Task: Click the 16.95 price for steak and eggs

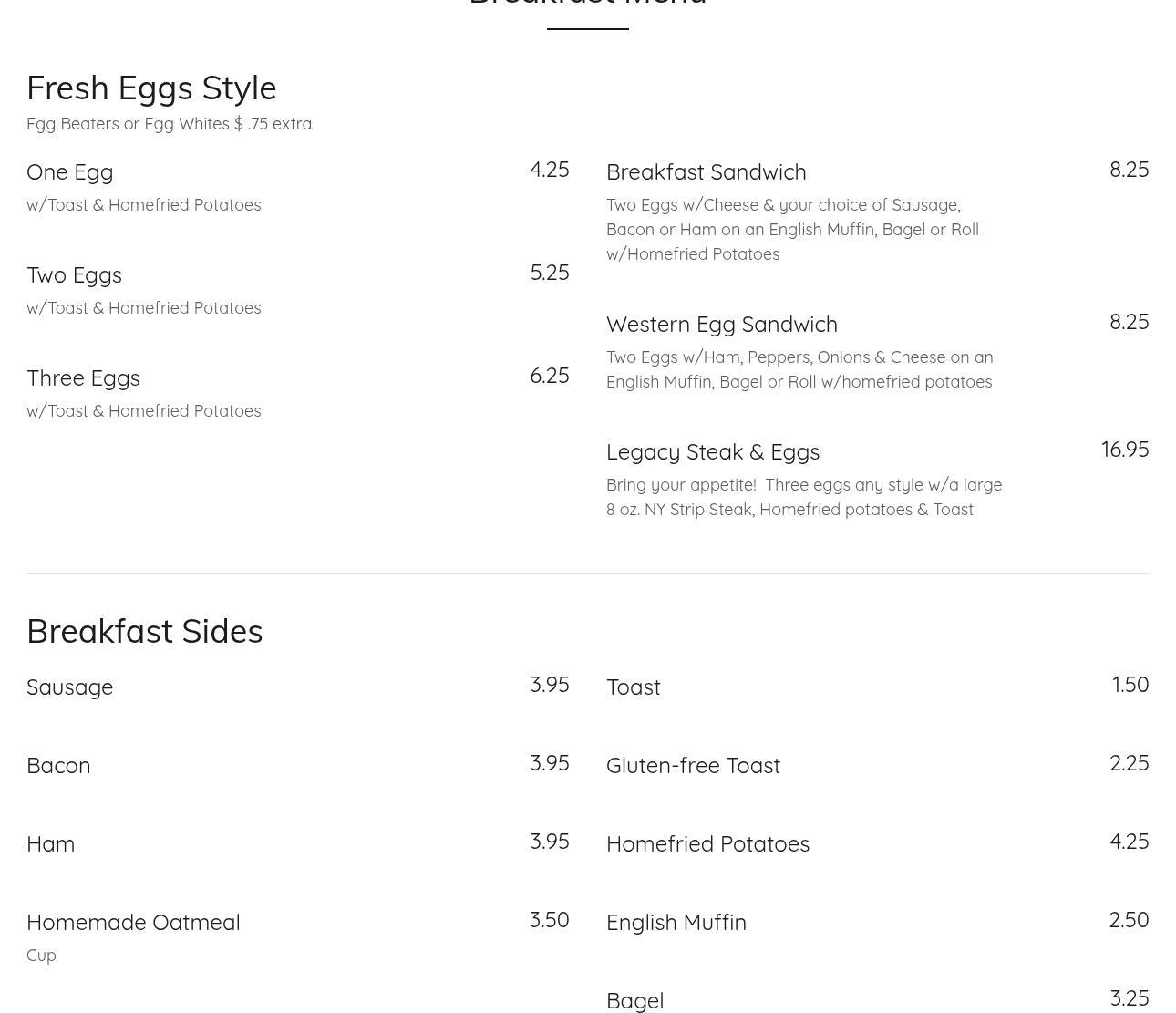Action: (1124, 450)
